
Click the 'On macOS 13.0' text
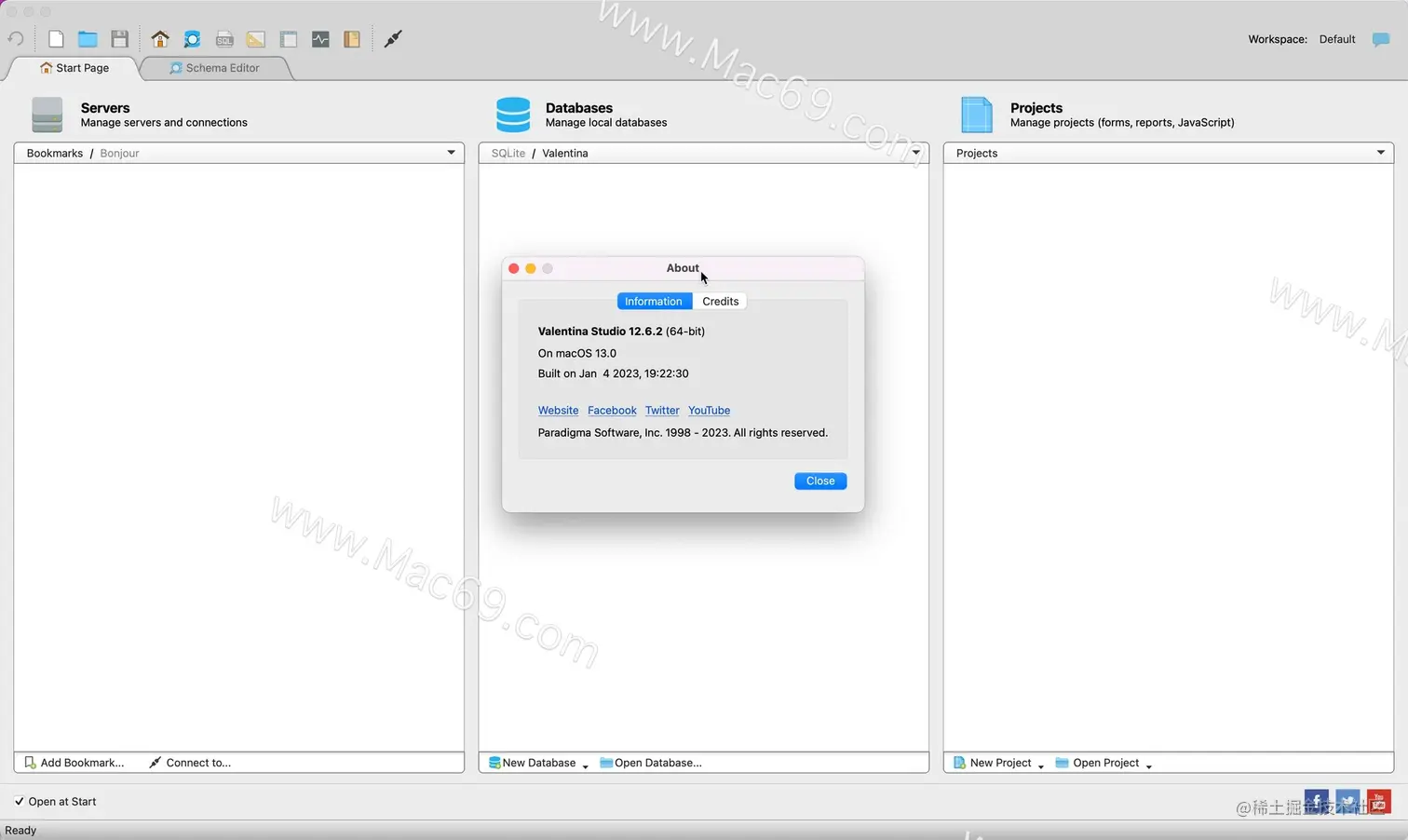577,354
